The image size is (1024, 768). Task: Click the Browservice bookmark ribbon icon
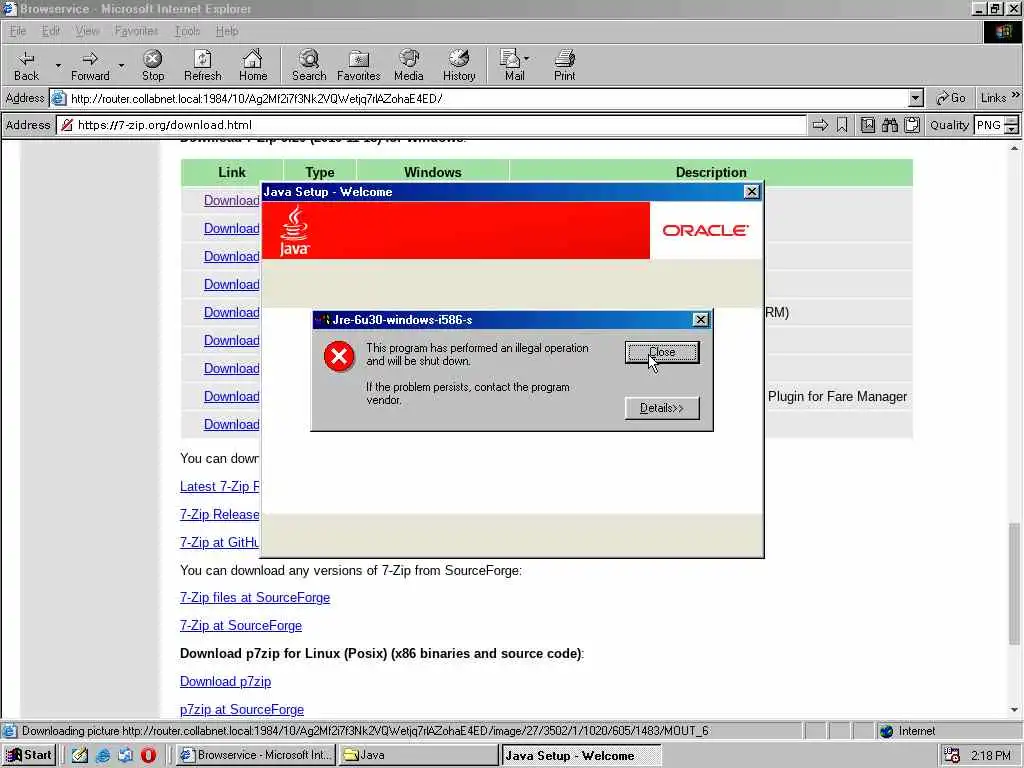point(842,125)
